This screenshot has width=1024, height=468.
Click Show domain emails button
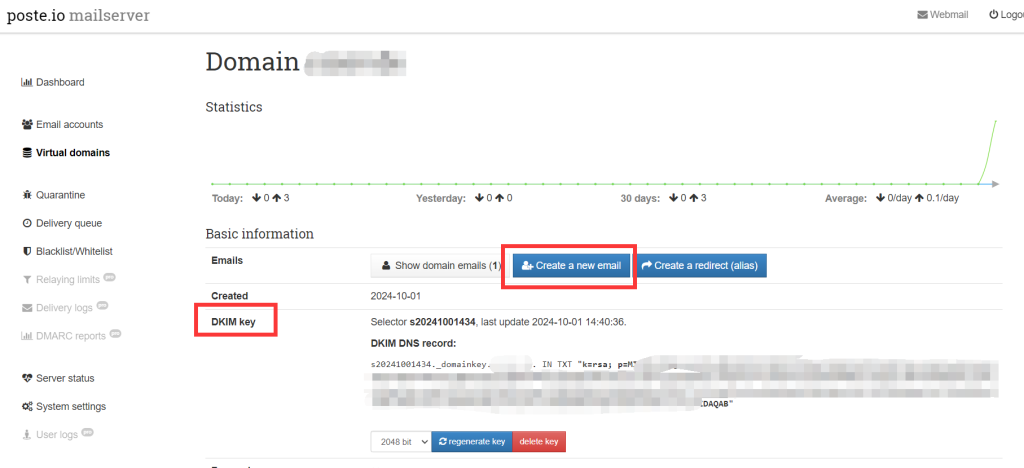pyautogui.click(x=440, y=266)
